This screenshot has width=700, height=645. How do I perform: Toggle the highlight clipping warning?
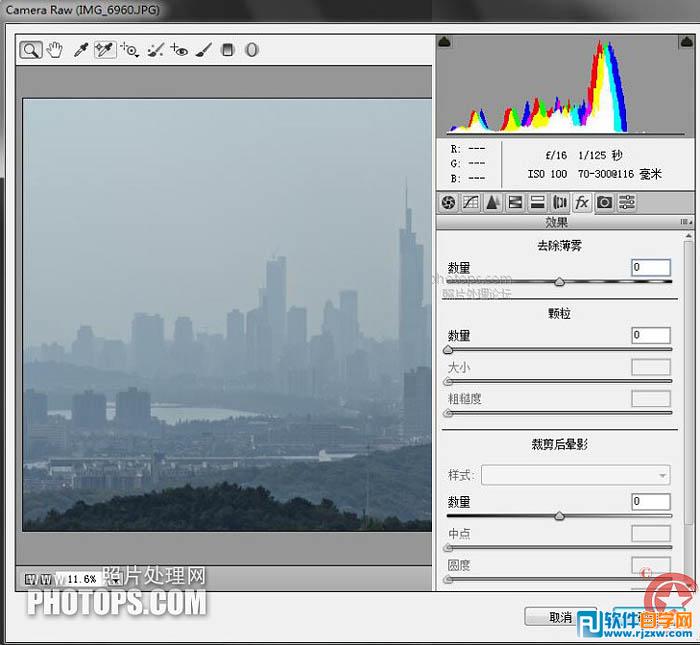click(x=686, y=42)
